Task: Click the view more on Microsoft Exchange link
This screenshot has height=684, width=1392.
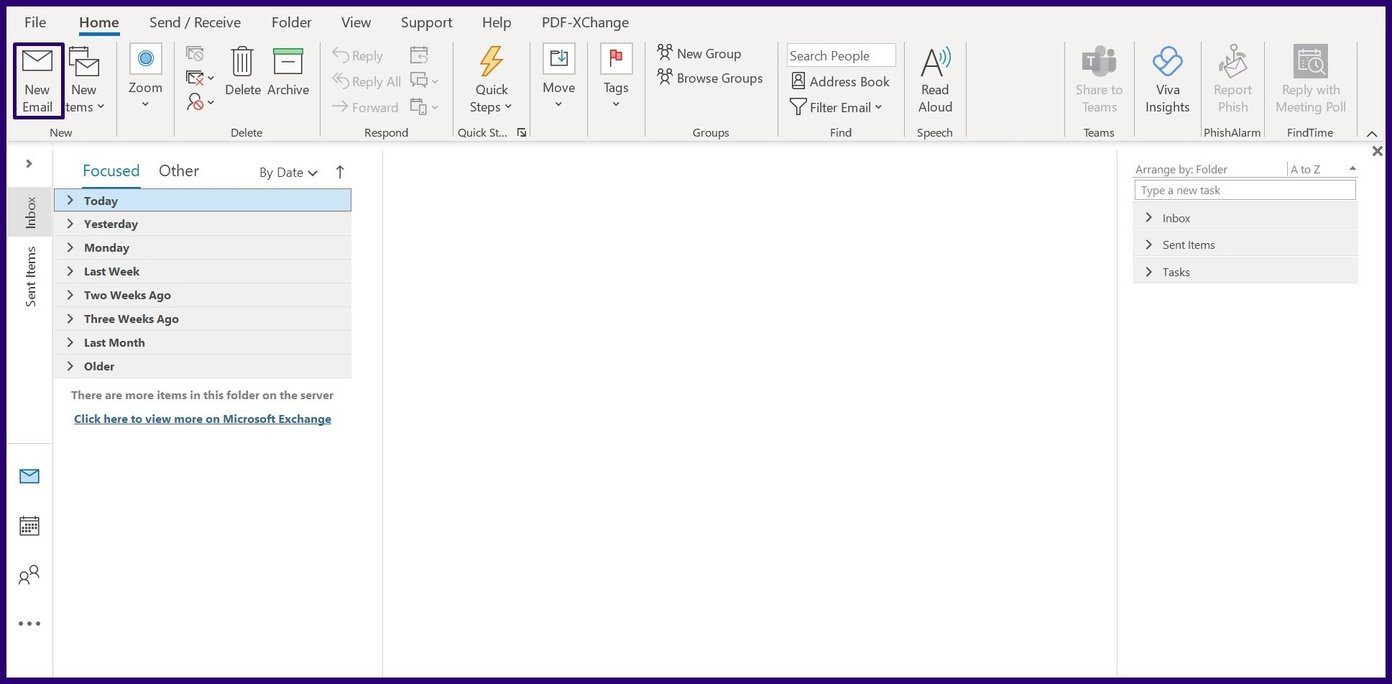Action: [202, 419]
